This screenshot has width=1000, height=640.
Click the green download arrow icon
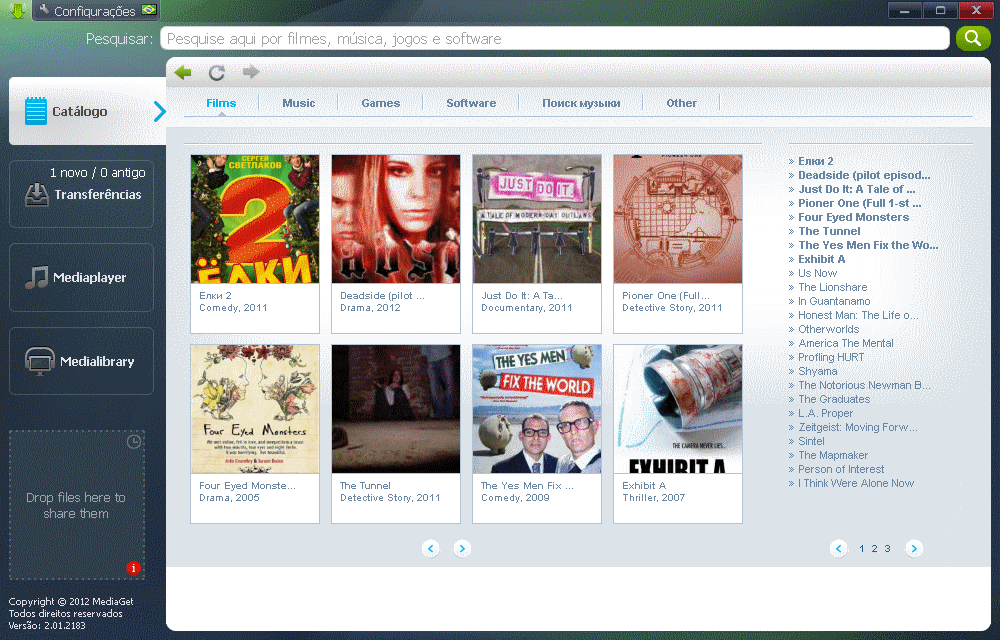click(15, 11)
